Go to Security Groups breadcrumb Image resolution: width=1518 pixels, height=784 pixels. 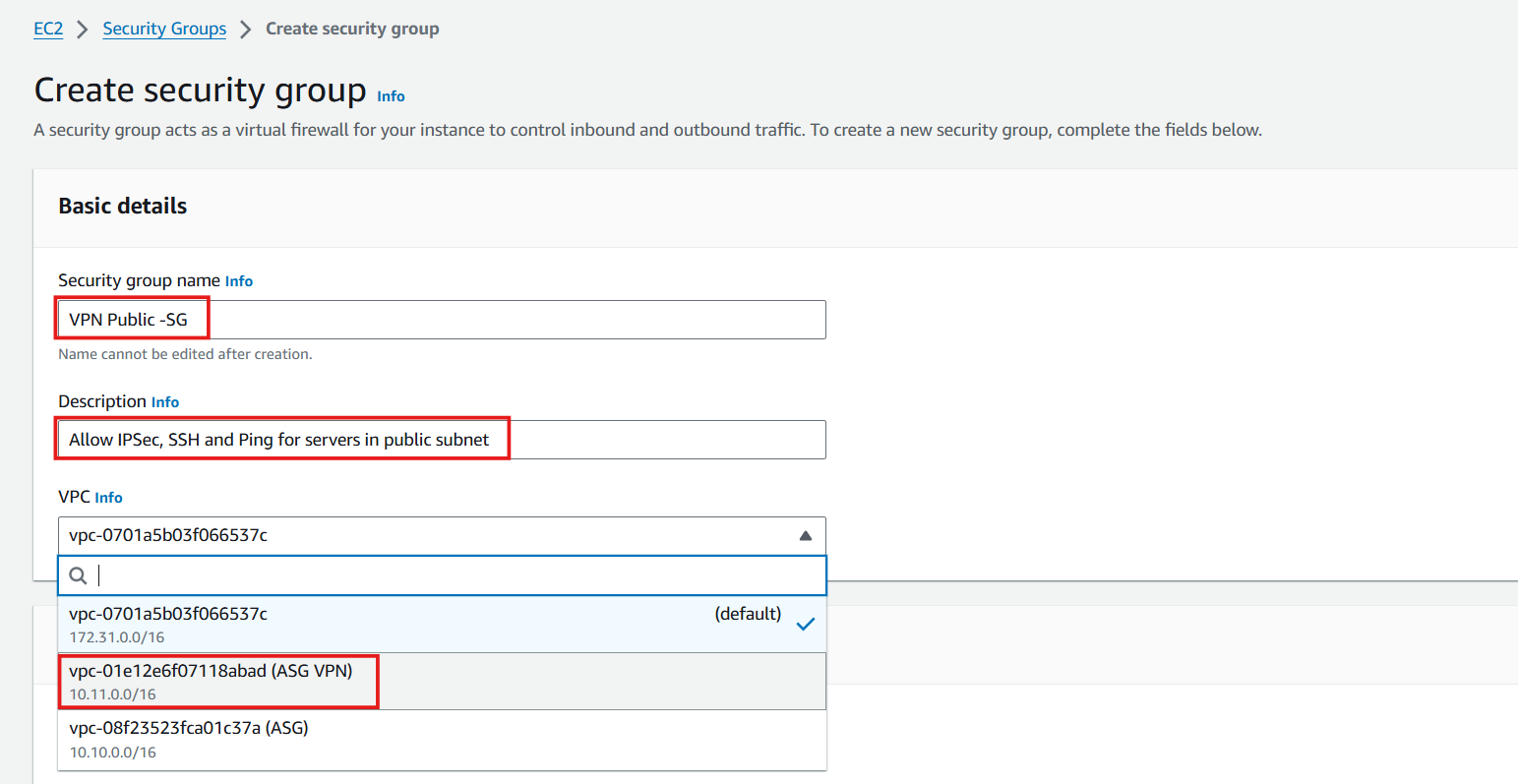point(164,29)
